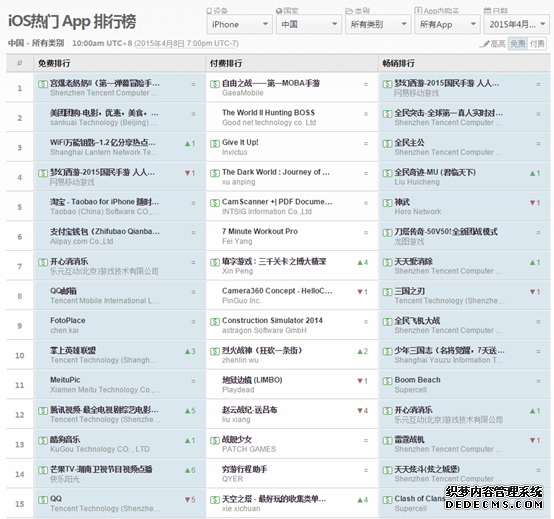The height and width of the screenshot is (519, 554).
Task: Open the 掌上英雄联盟 app page
Action: (73, 350)
